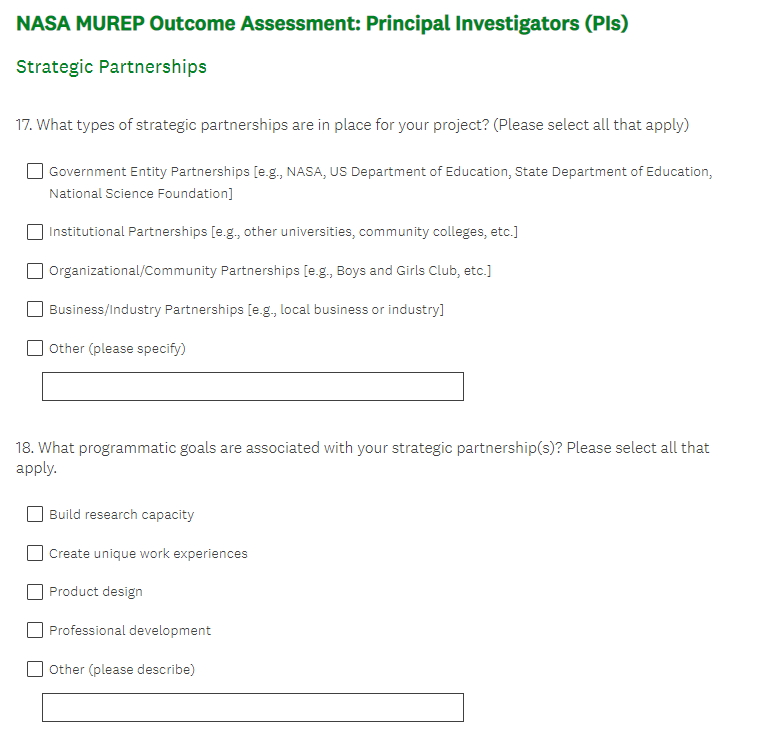This screenshot has height=744, width=762.
Task: Check the 'Other (please specify)' checkbox
Action: click(x=35, y=349)
